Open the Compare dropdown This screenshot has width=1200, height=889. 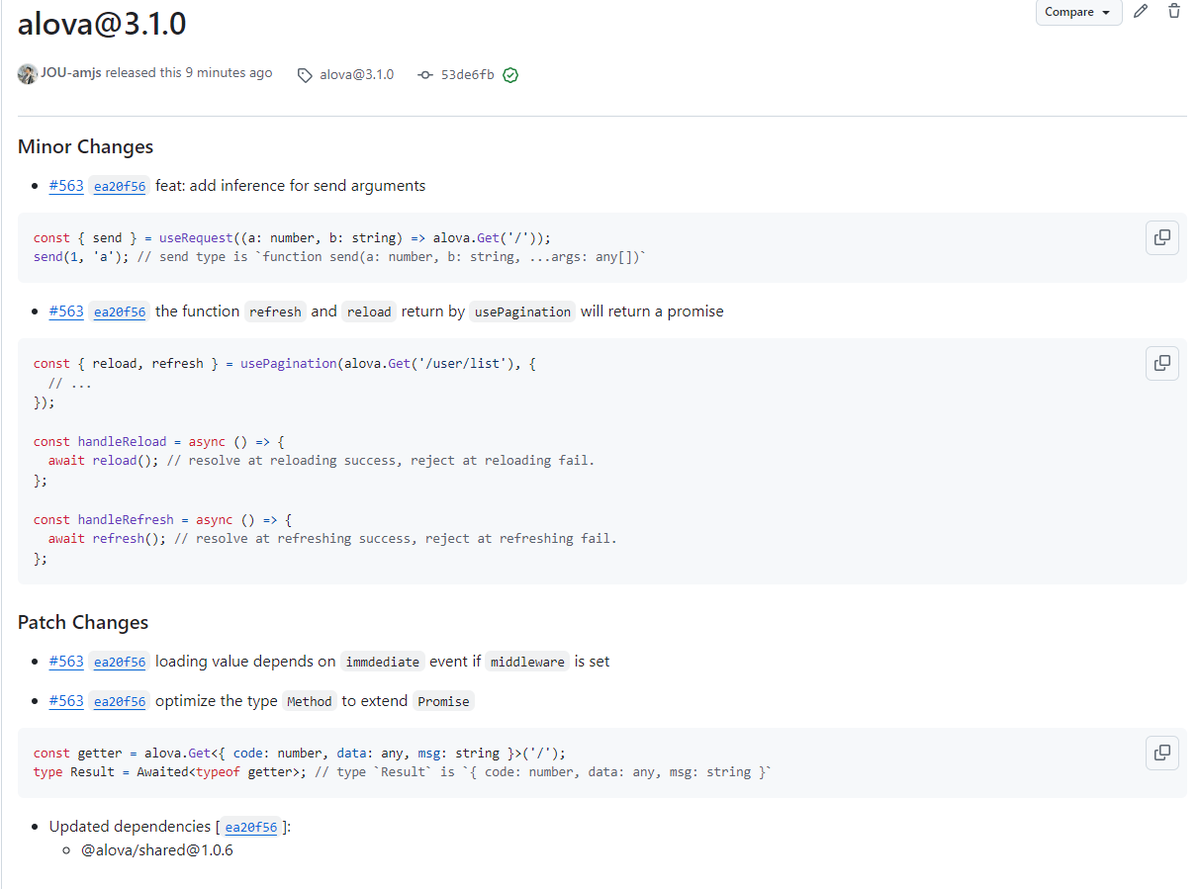[x=1078, y=12]
